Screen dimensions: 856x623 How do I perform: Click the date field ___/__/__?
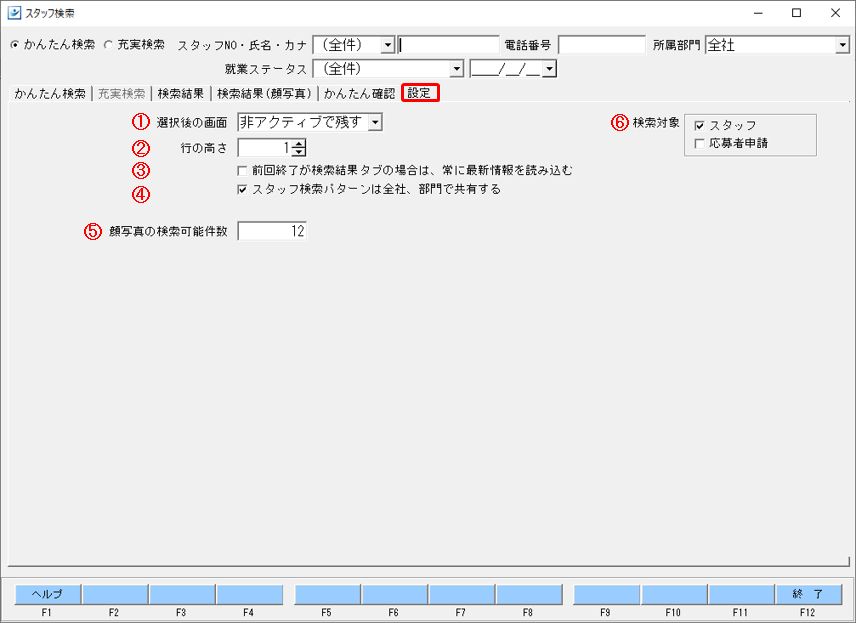tap(506, 69)
